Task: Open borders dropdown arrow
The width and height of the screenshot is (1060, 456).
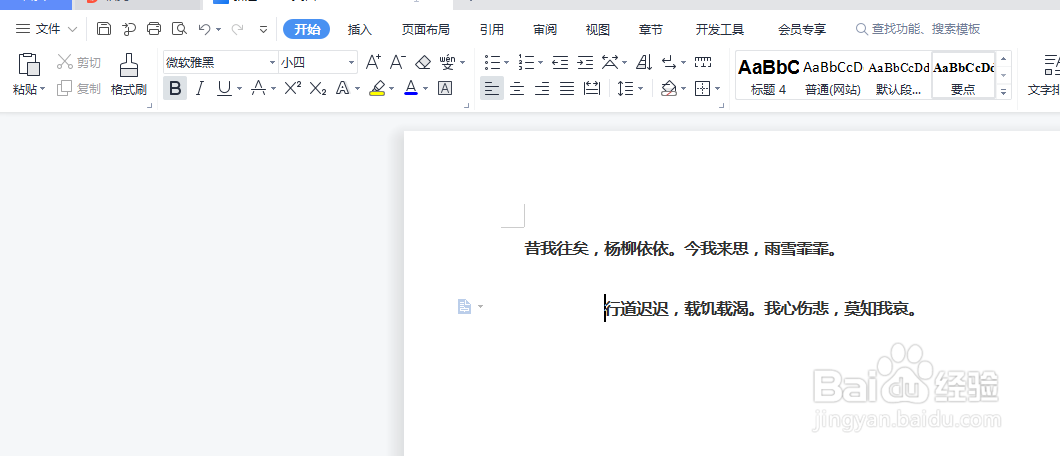Action: pos(718,88)
